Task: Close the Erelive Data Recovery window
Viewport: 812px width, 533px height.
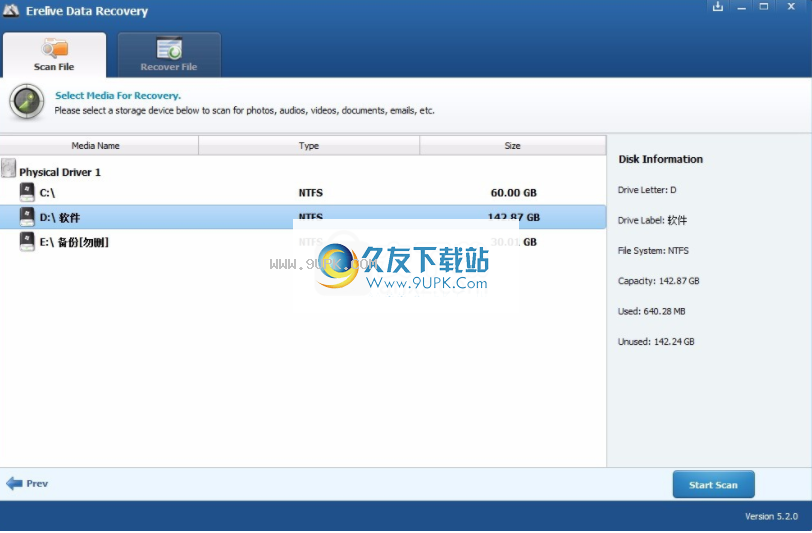Action: coord(791,7)
